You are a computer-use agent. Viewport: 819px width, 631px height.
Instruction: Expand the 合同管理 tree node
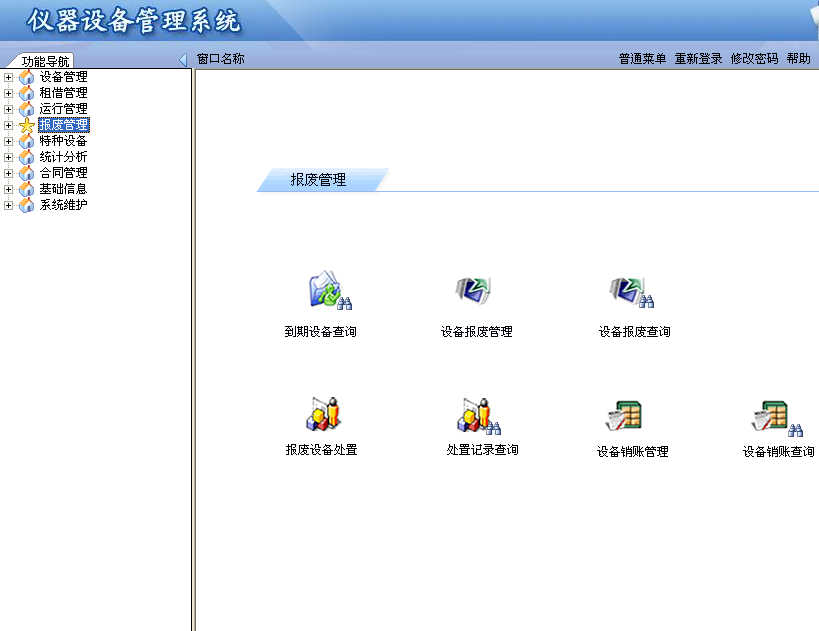click(8, 173)
